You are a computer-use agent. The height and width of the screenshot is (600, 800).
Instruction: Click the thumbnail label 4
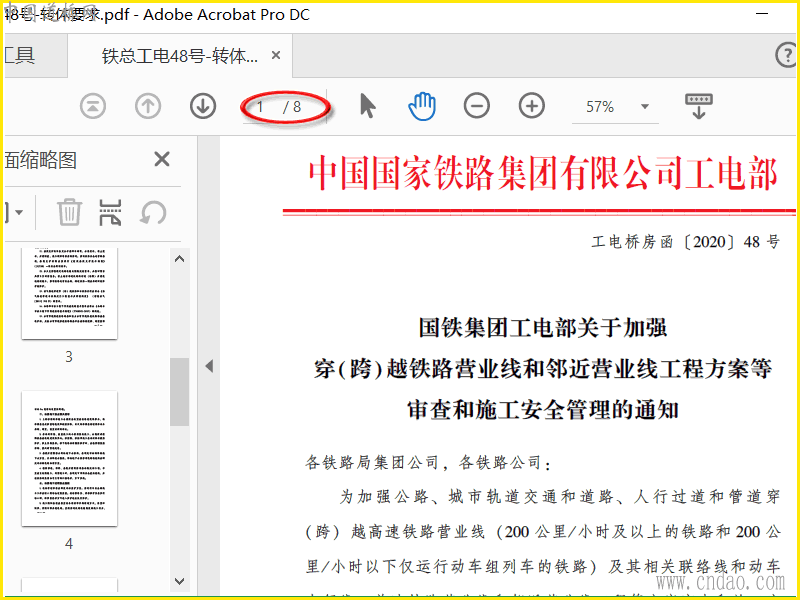coord(69,544)
